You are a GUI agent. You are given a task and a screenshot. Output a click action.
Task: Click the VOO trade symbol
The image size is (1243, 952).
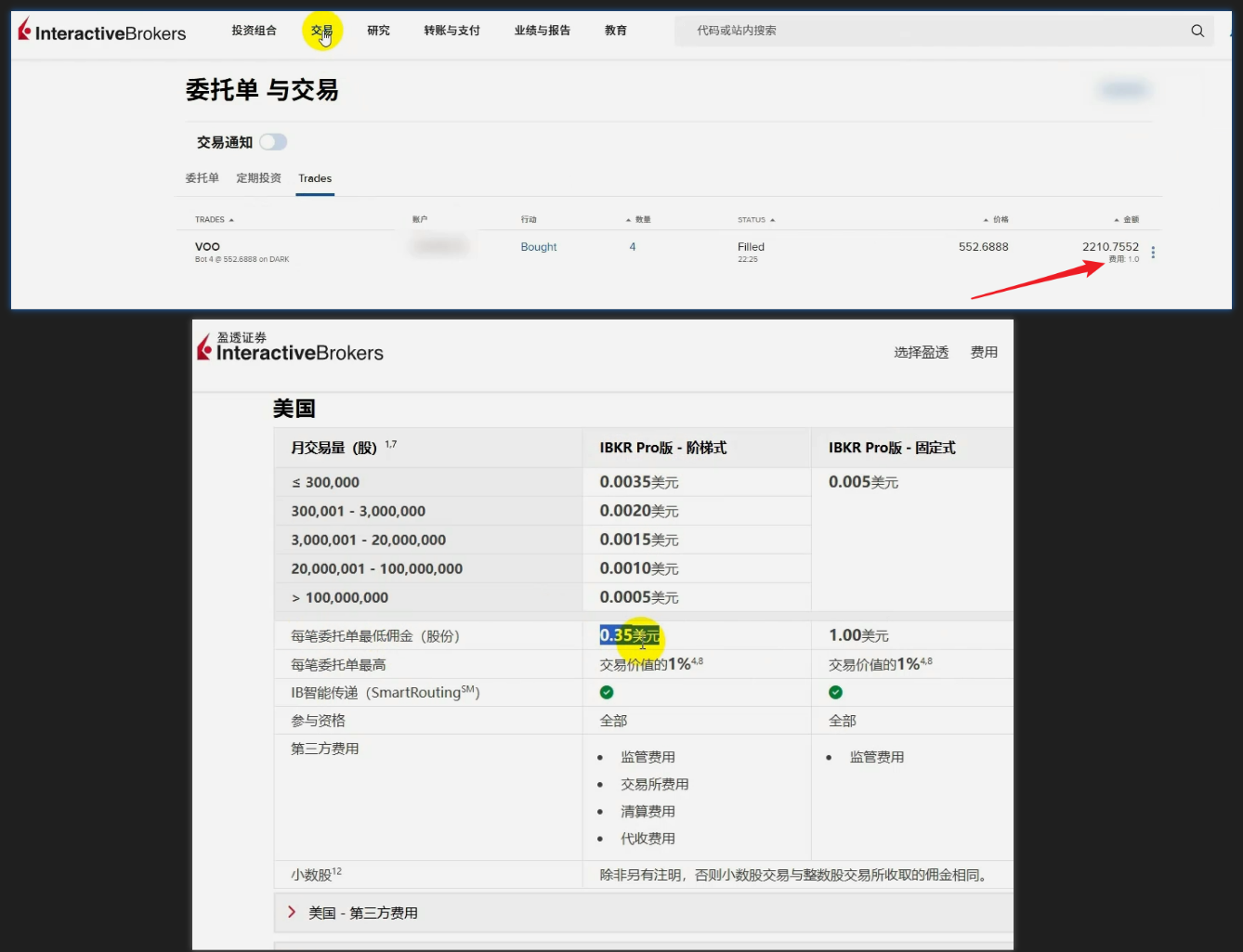[x=207, y=247]
